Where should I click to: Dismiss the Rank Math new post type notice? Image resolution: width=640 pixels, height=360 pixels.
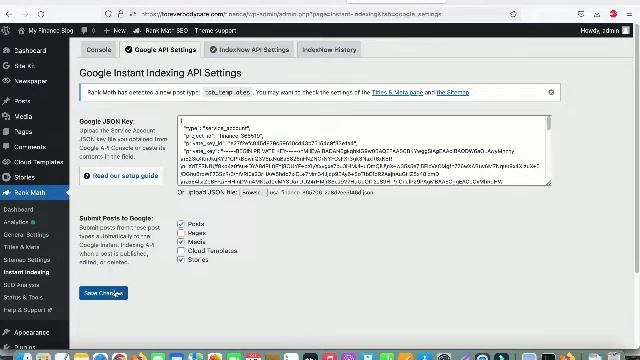pyautogui.click(x=551, y=92)
